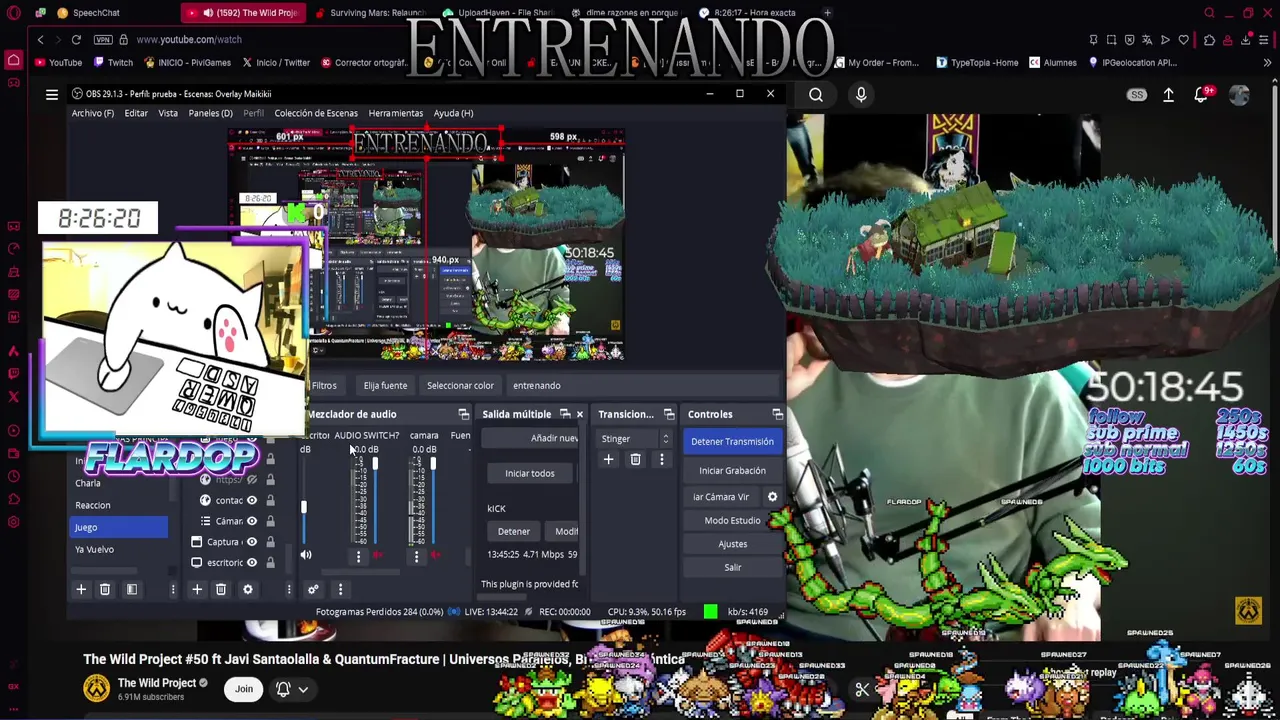This screenshot has height=720, width=1280.
Task: Float the Controles dock
Action: point(777,414)
